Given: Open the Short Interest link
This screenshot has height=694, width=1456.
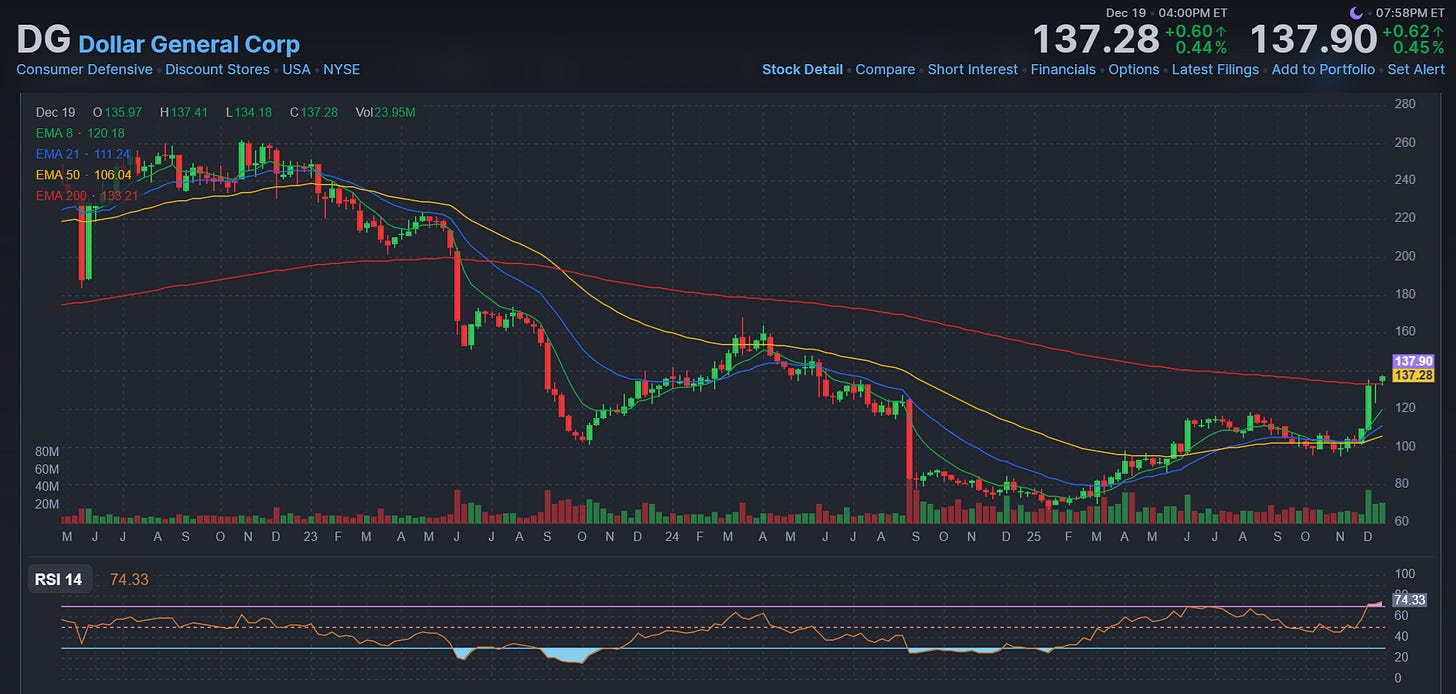Looking at the screenshot, I should coord(972,70).
